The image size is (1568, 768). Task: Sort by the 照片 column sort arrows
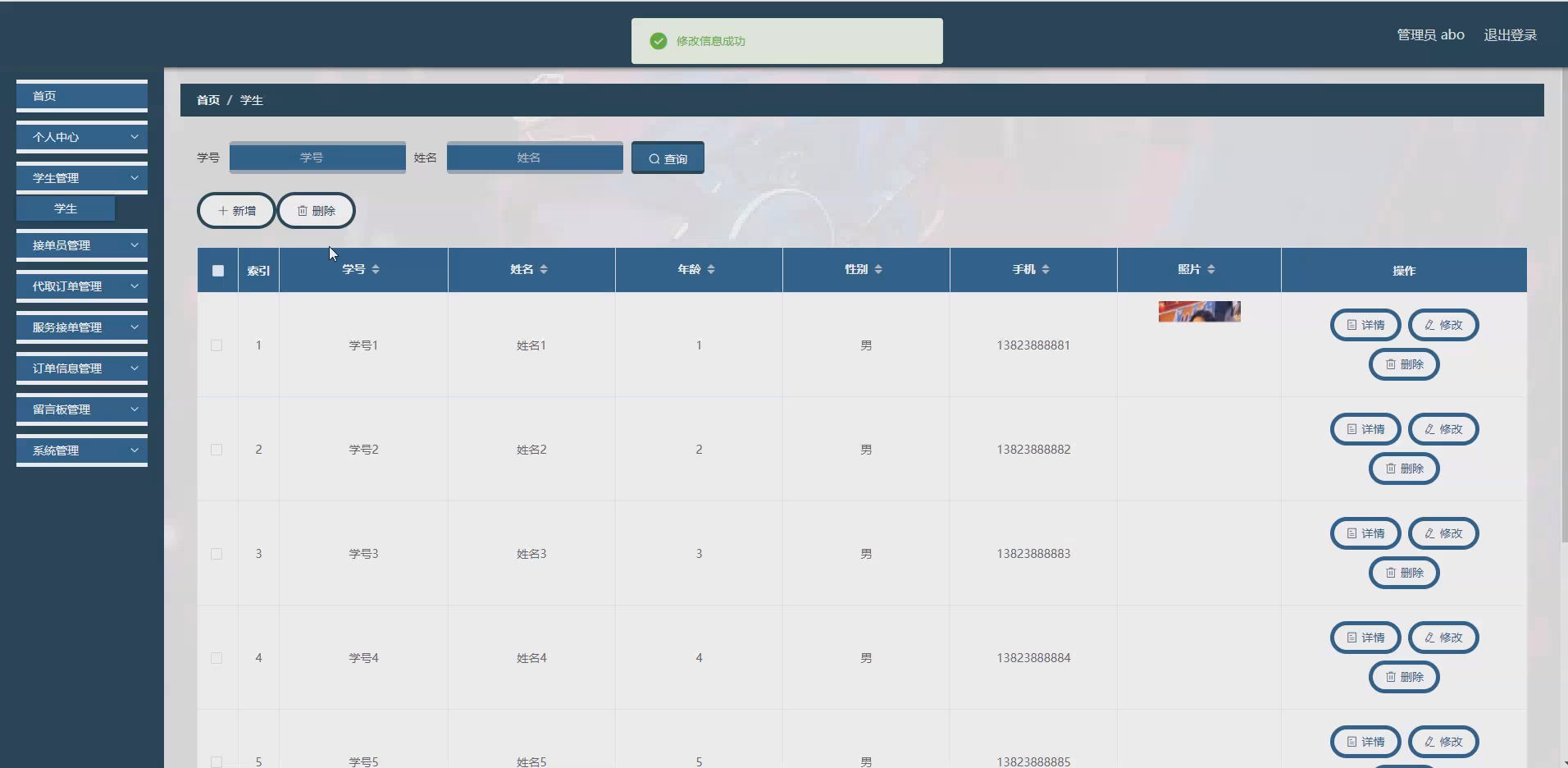pyautogui.click(x=1211, y=269)
